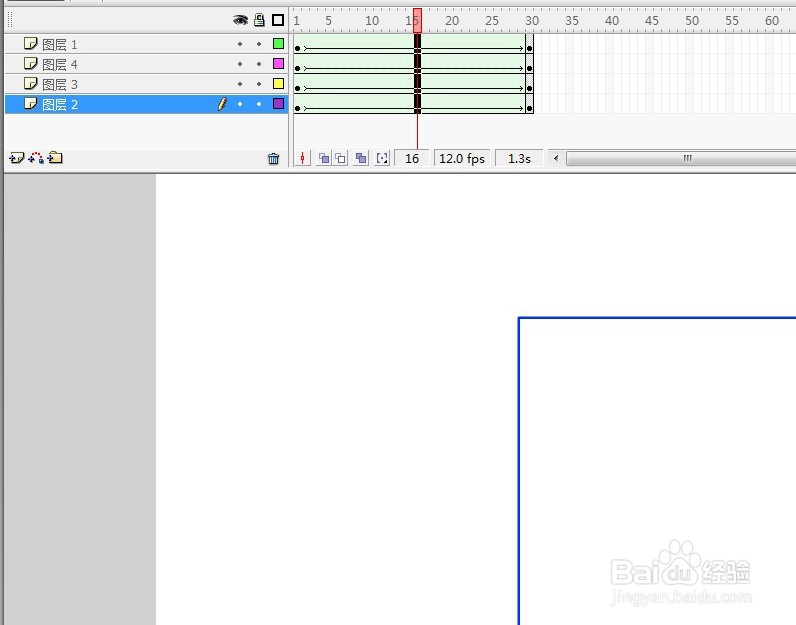Click the red playhead marker at frame 16
The height and width of the screenshot is (625, 796).
pos(417,20)
